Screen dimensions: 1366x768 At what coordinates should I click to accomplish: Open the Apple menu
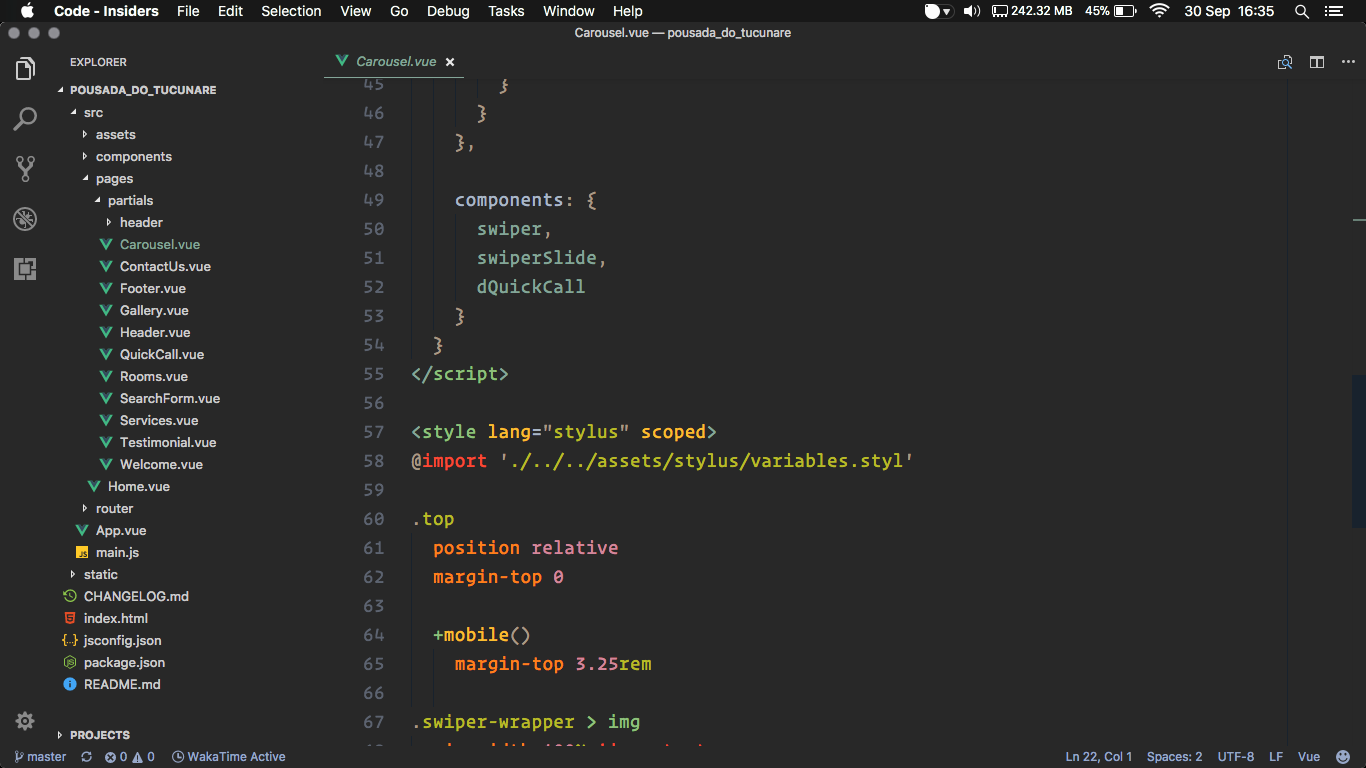(x=27, y=11)
